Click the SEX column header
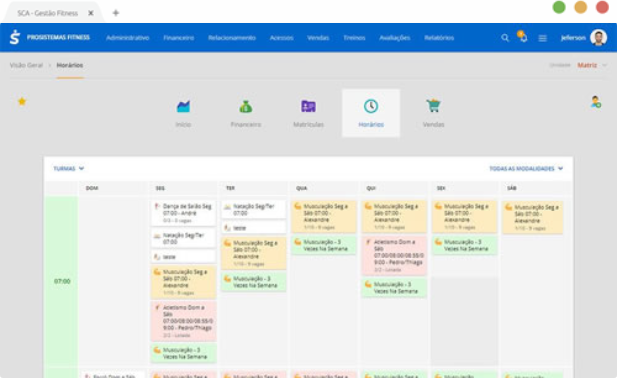This screenshot has height=378, width=617. point(441,188)
